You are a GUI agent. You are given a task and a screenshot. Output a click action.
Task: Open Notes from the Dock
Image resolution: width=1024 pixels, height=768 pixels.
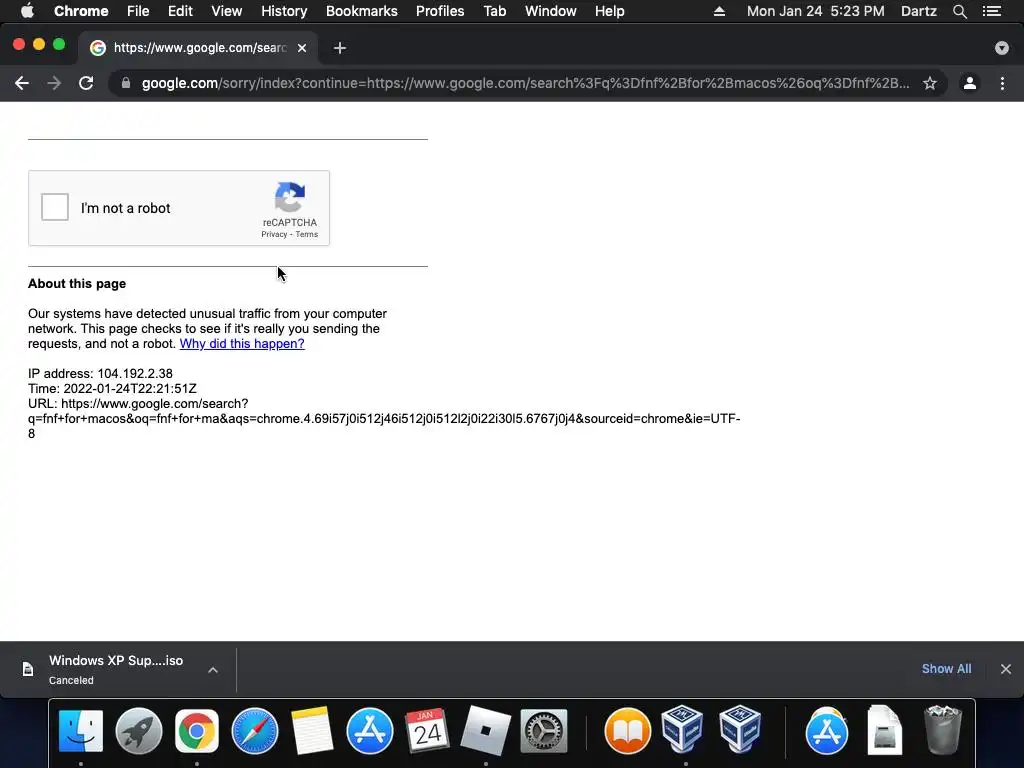pyautogui.click(x=312, y=731)
